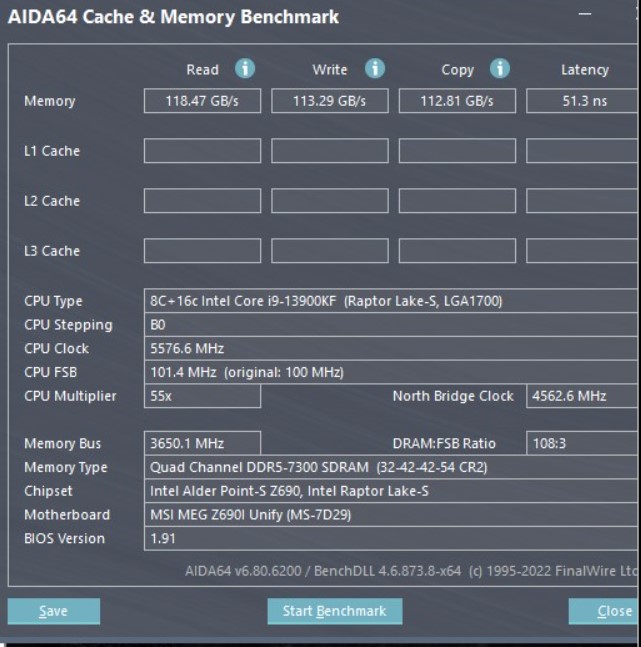
Task: Click the CPU Type label
Action: pyautogui.click(x=53, y=301)
